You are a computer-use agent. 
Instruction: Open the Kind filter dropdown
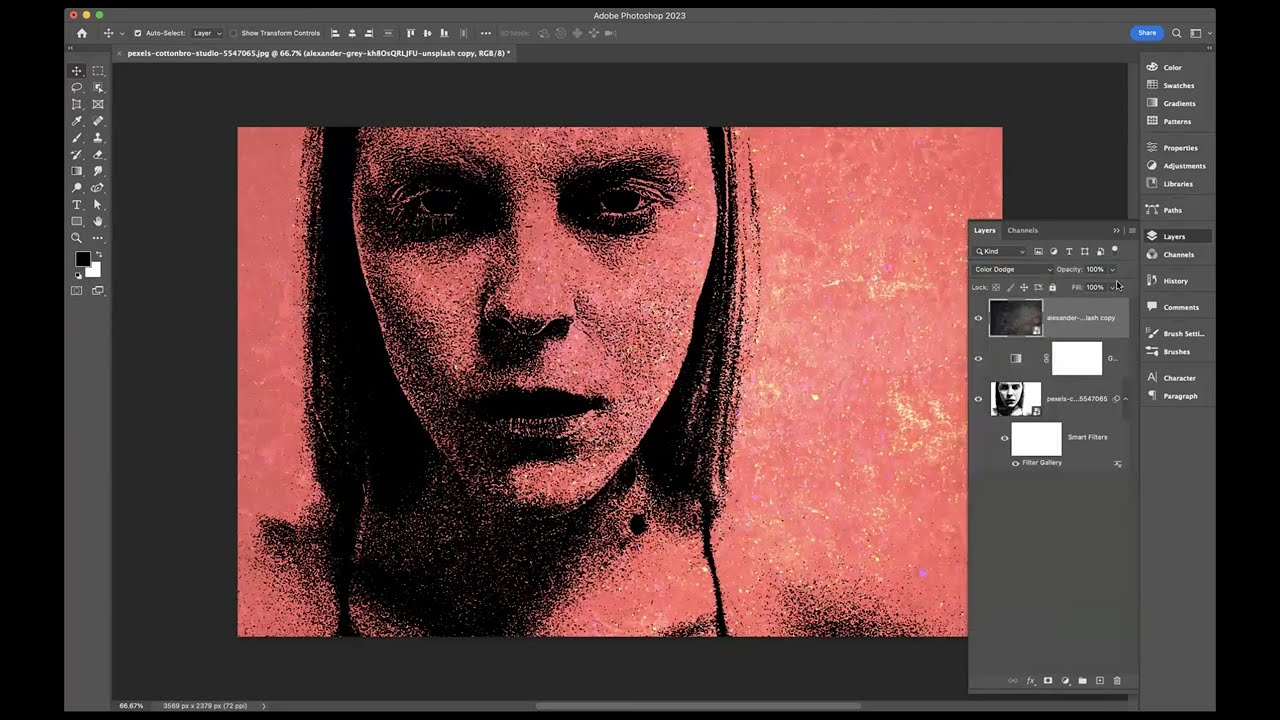pos(1001,251)
